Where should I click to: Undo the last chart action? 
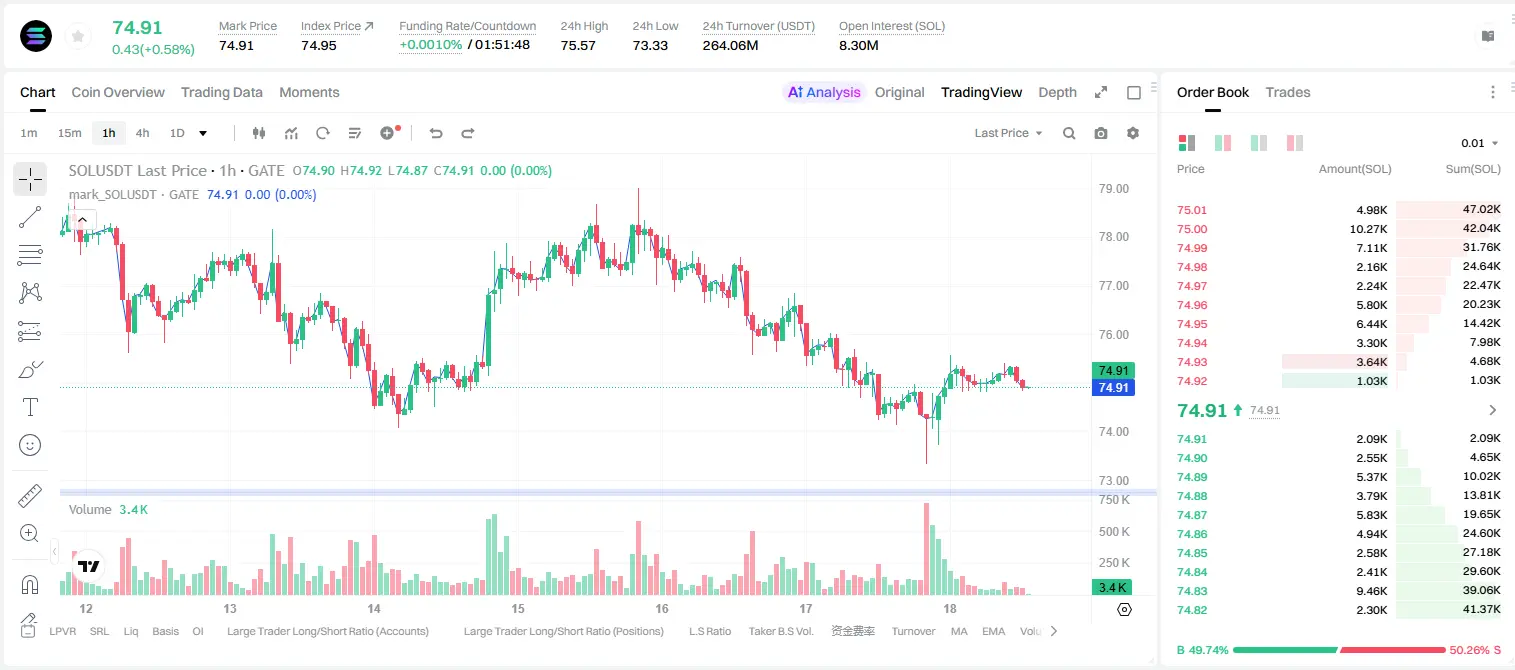click(436, 133)
